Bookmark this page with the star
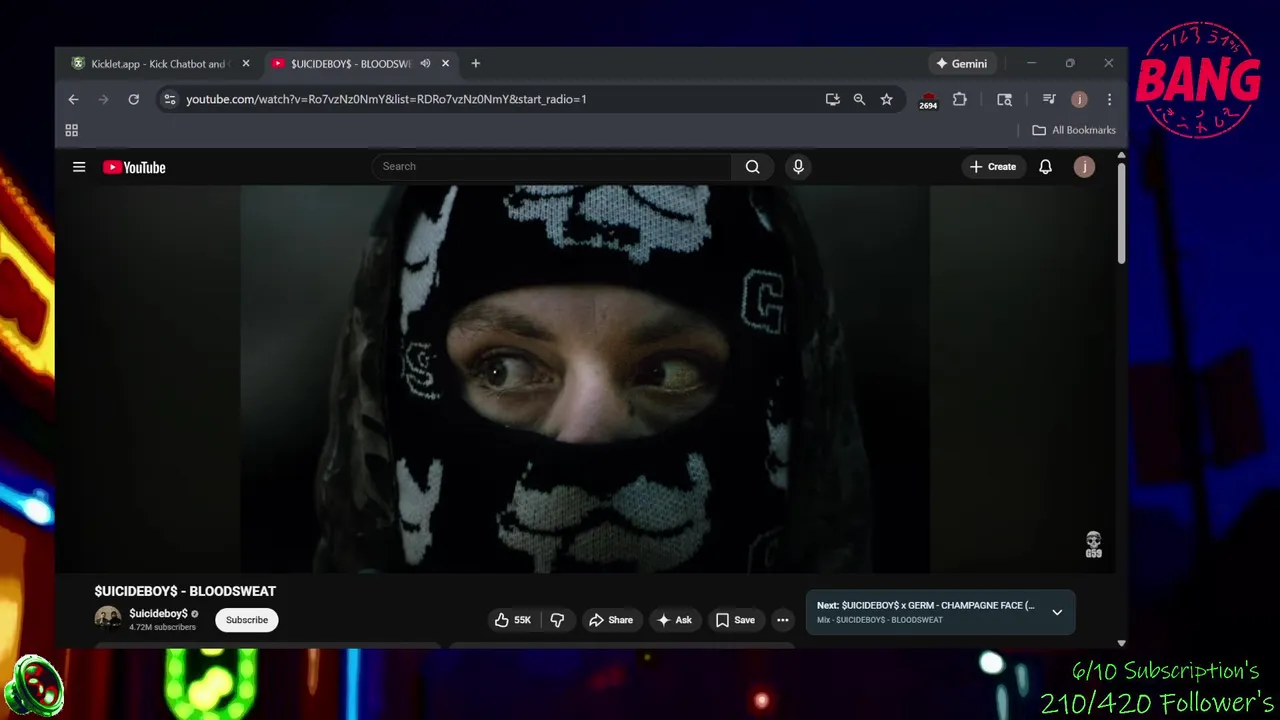 point(886,99)
